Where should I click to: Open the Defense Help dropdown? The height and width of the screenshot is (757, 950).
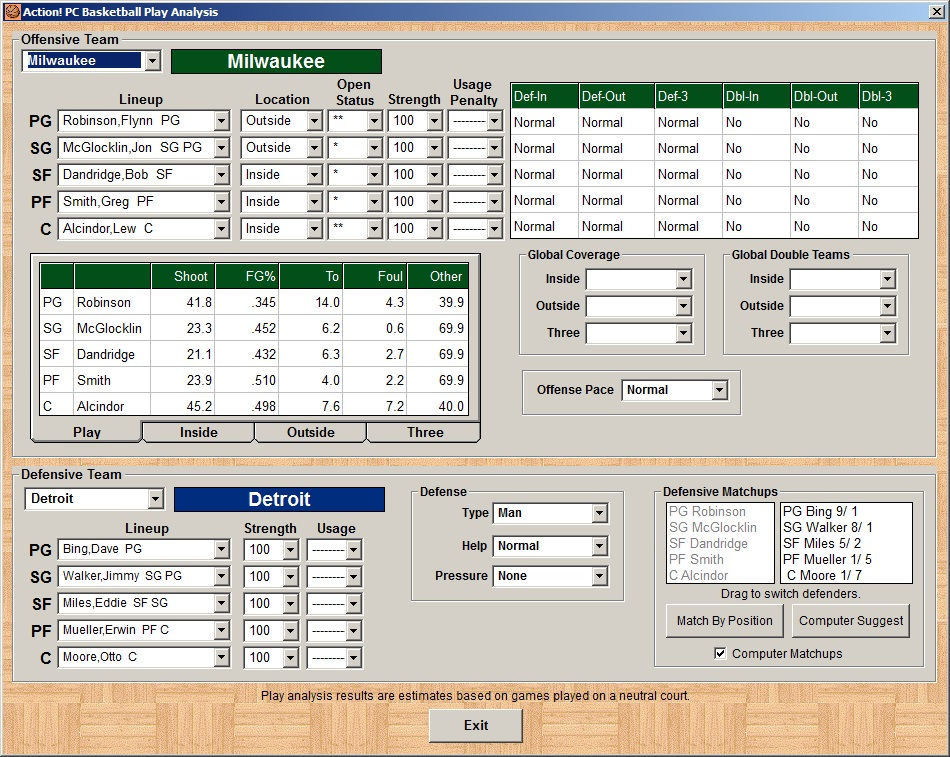pyautogui.click(x=599, y=547)
